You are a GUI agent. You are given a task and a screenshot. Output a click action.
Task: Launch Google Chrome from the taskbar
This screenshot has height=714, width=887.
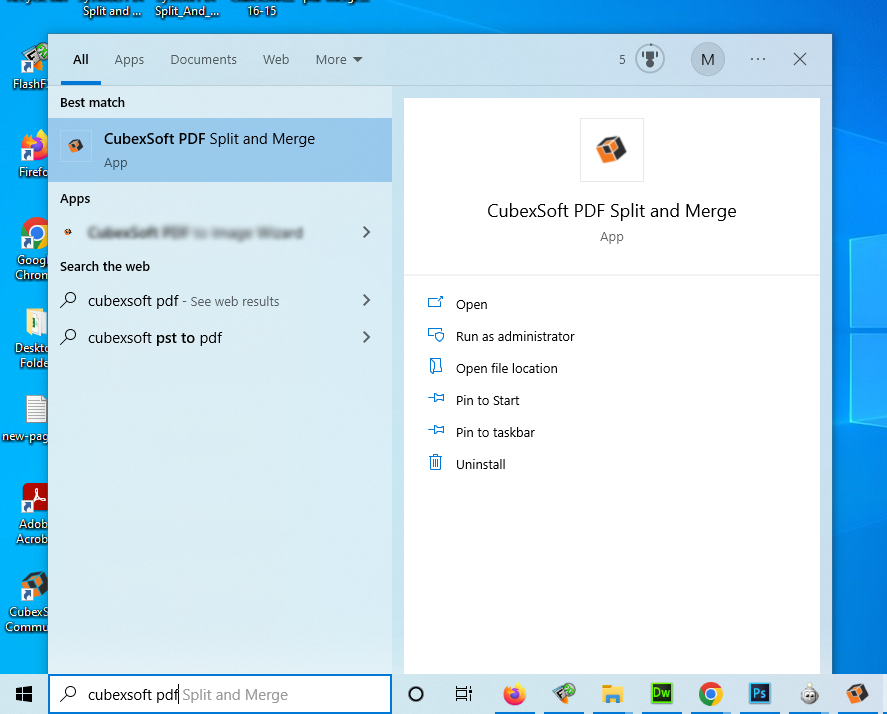point(711,694)
